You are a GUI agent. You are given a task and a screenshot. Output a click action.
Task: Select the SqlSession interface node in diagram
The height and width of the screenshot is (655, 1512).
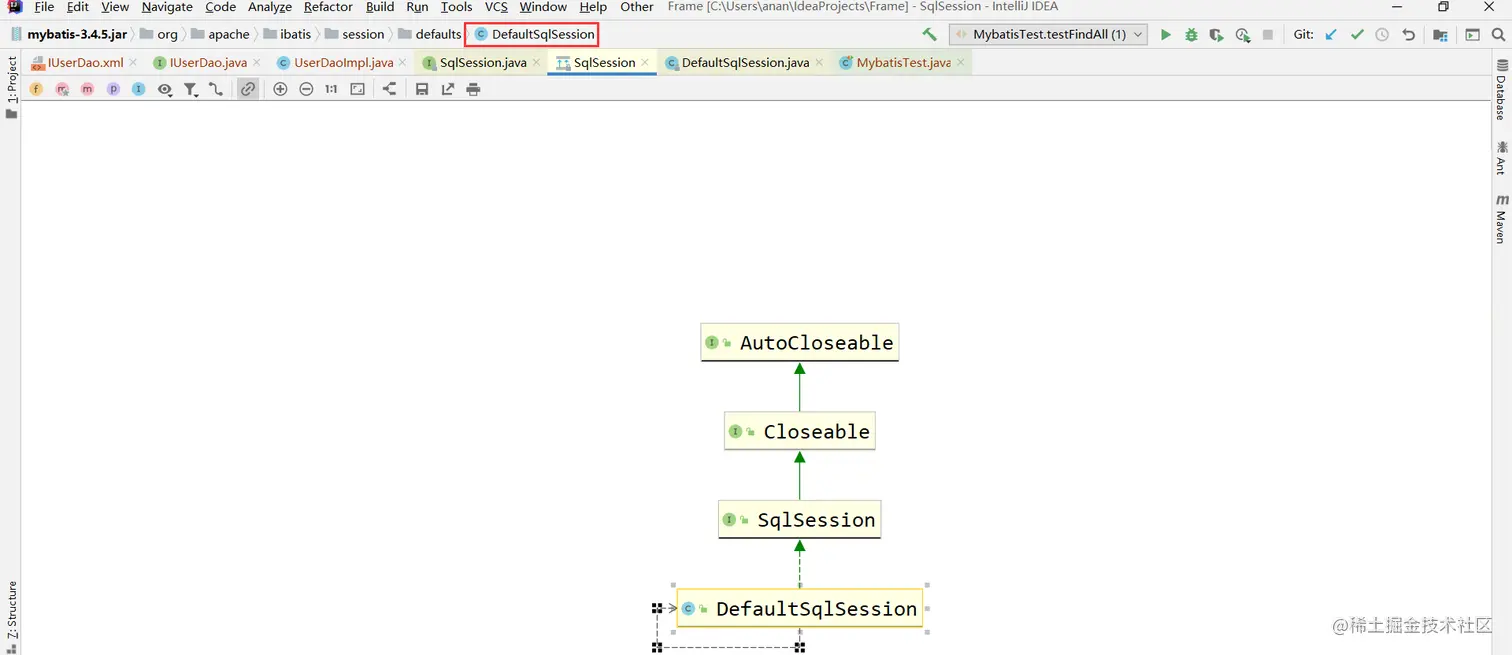tap(799, 520)
